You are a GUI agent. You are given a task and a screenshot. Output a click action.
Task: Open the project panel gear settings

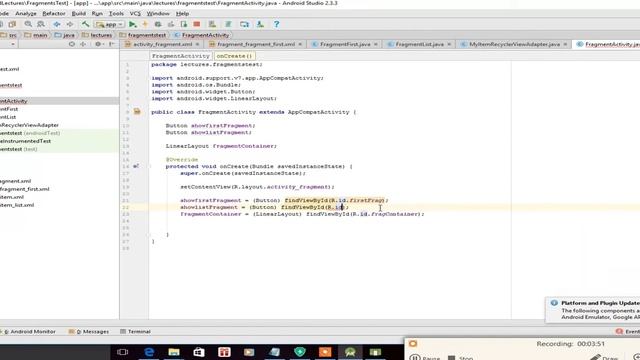click(98, 44)
